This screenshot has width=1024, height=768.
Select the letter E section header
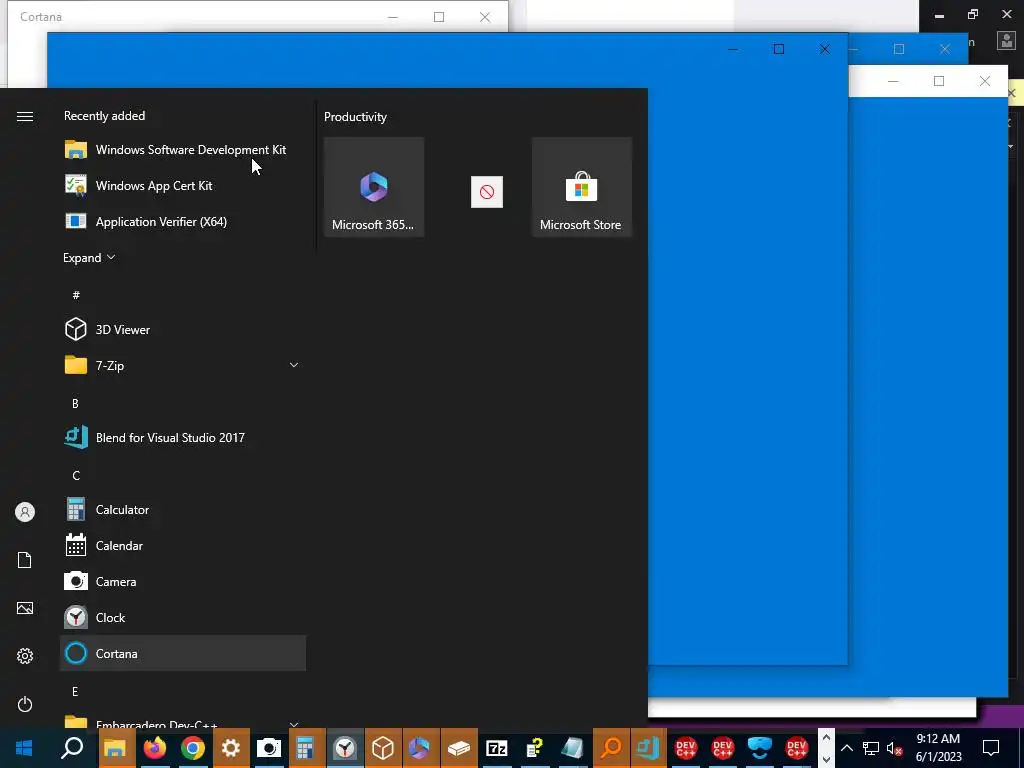coord(75,692)
